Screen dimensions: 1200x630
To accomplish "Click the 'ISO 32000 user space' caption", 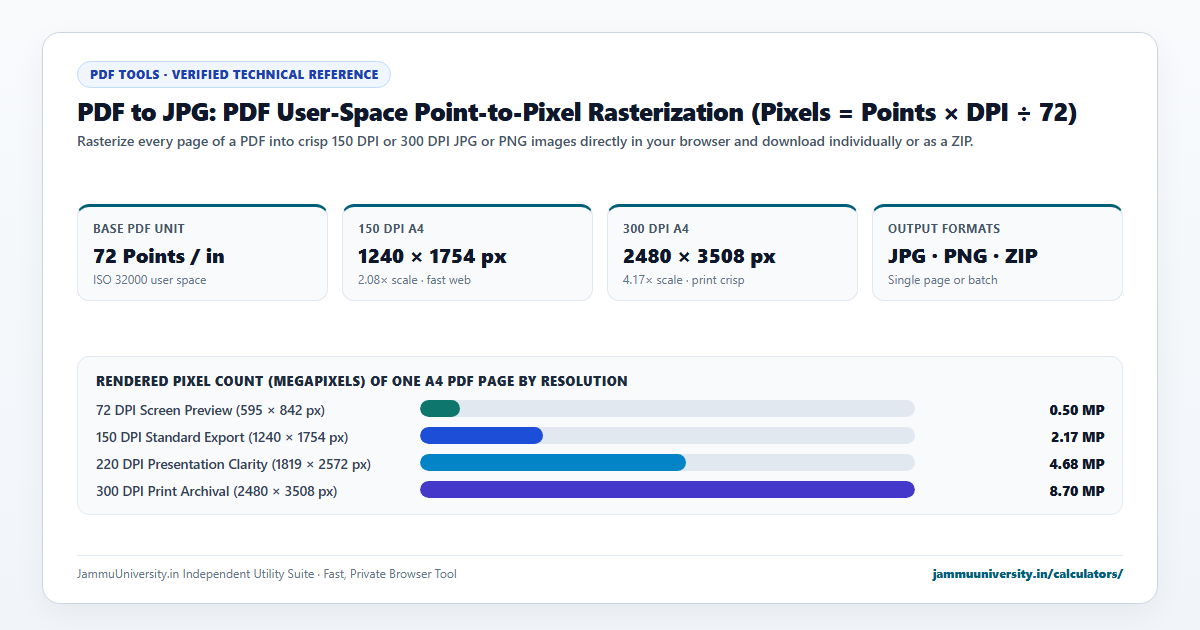I will point(150,280).
